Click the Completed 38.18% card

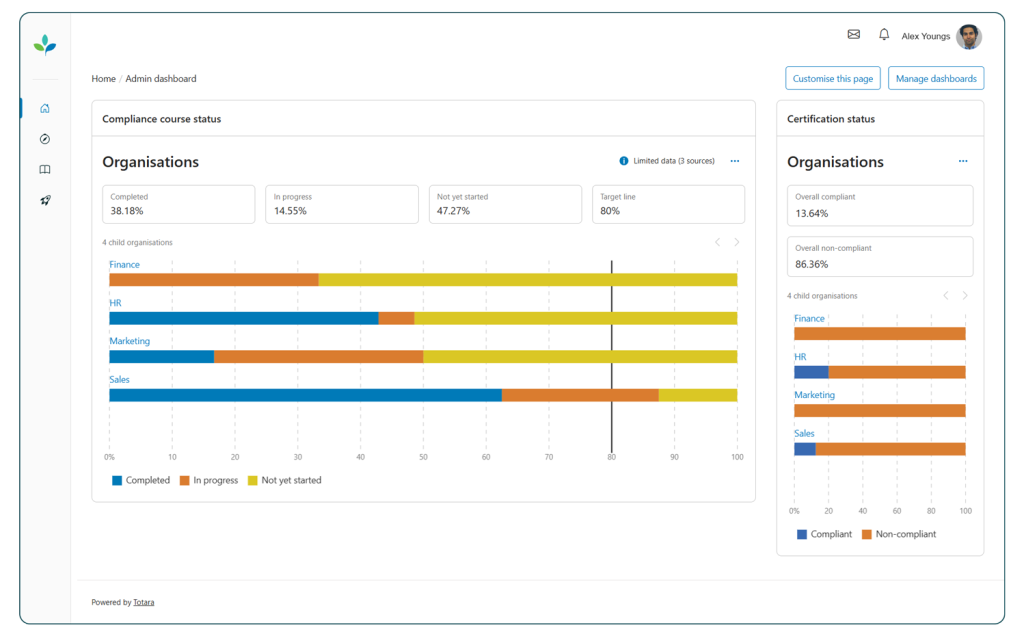(178, 204)
